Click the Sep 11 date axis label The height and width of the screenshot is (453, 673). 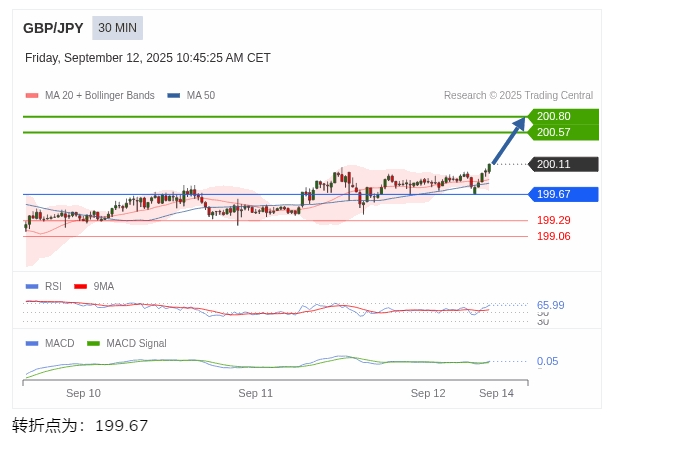[x=255, y=393]
